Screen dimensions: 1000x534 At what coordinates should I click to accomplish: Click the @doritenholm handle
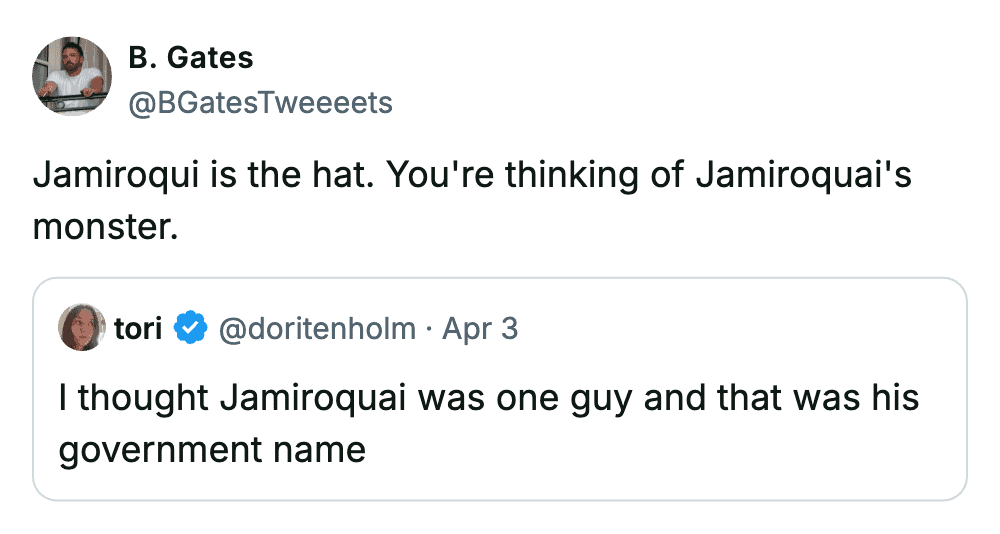tap(316, 327)
